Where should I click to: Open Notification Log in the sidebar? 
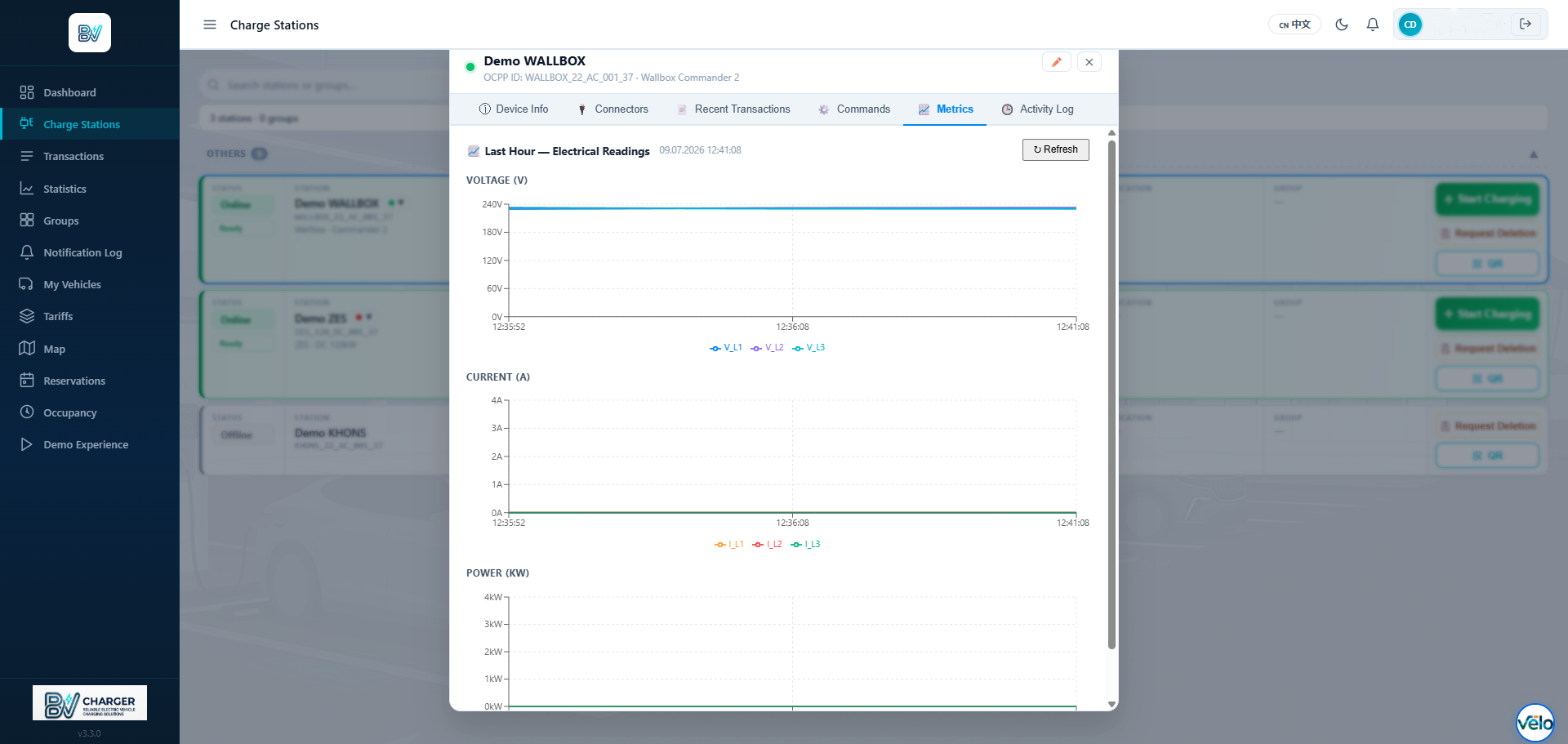90,252
